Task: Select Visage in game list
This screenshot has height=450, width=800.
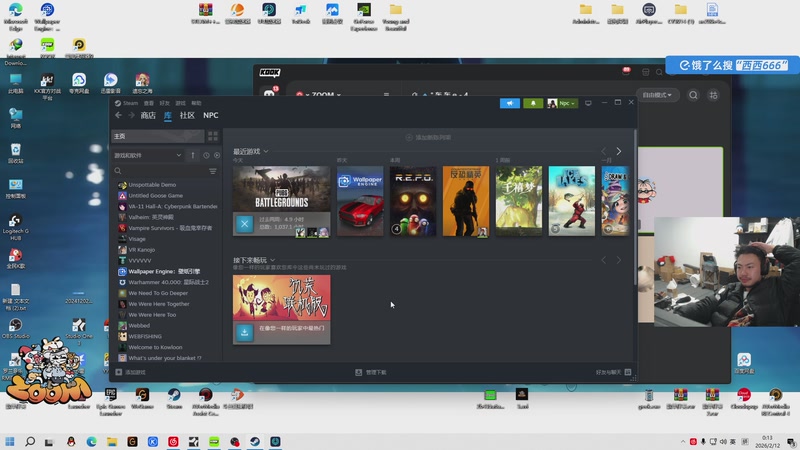Action: [137, 239]
